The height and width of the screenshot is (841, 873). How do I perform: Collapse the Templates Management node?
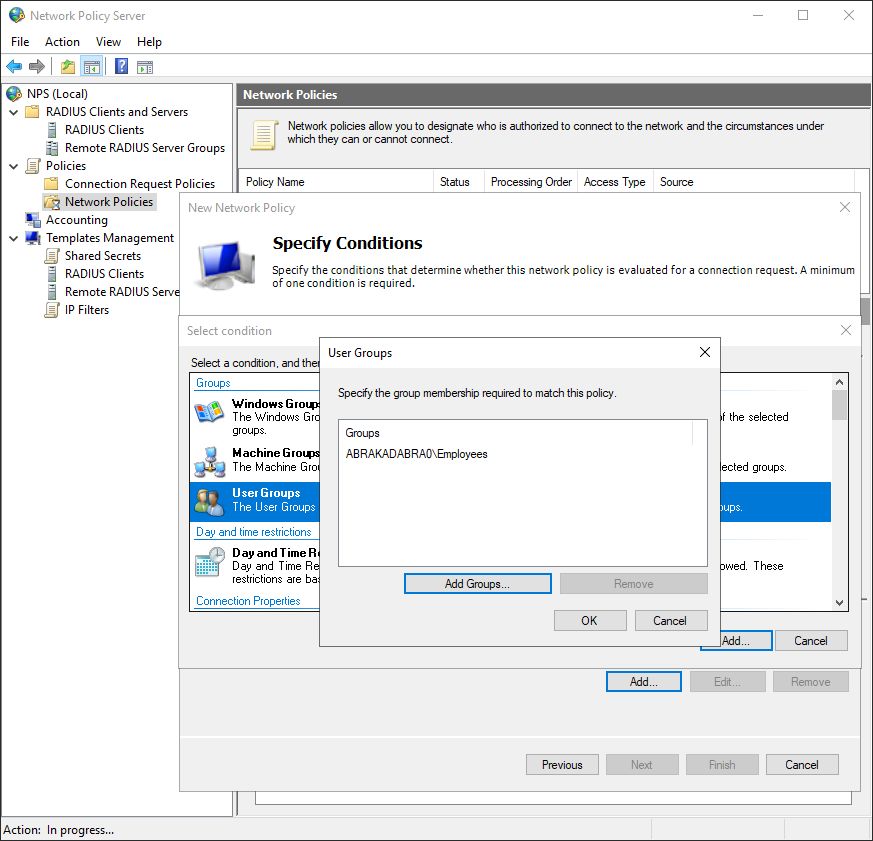(x=14, y=238)
